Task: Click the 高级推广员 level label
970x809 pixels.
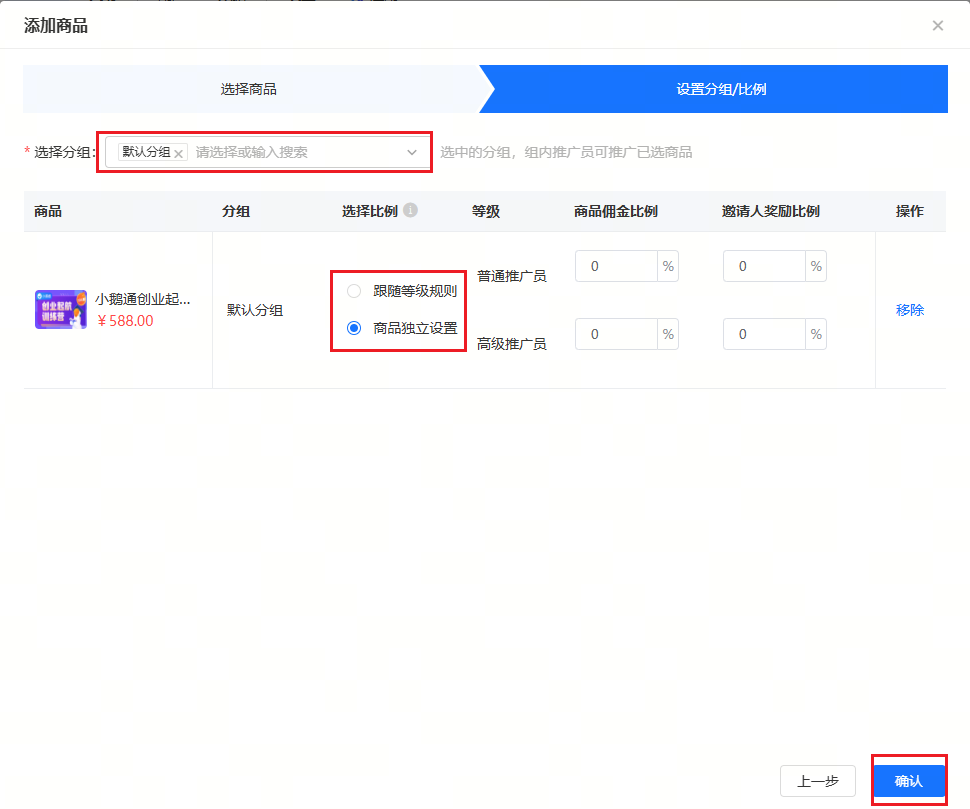Action: click(512, 344)
